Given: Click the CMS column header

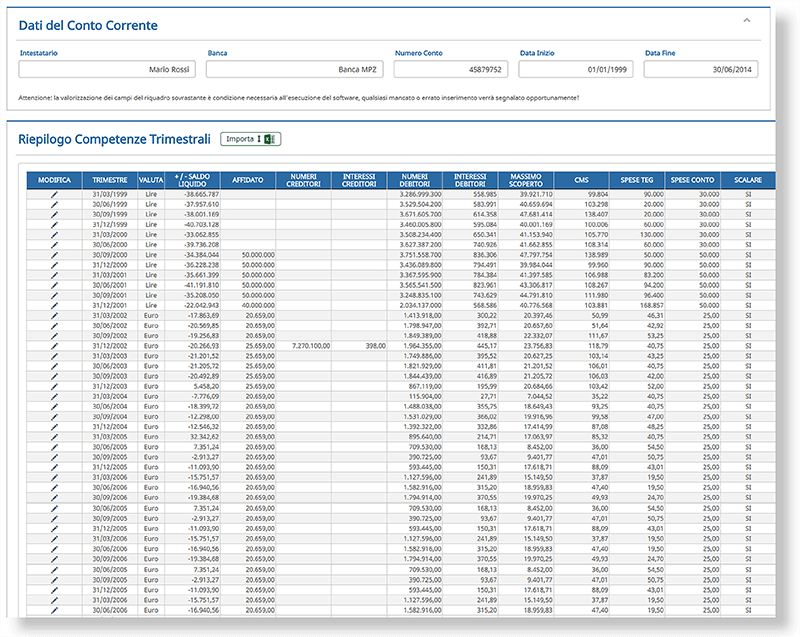Looking at the screenshot, I should tap(581, 180).
